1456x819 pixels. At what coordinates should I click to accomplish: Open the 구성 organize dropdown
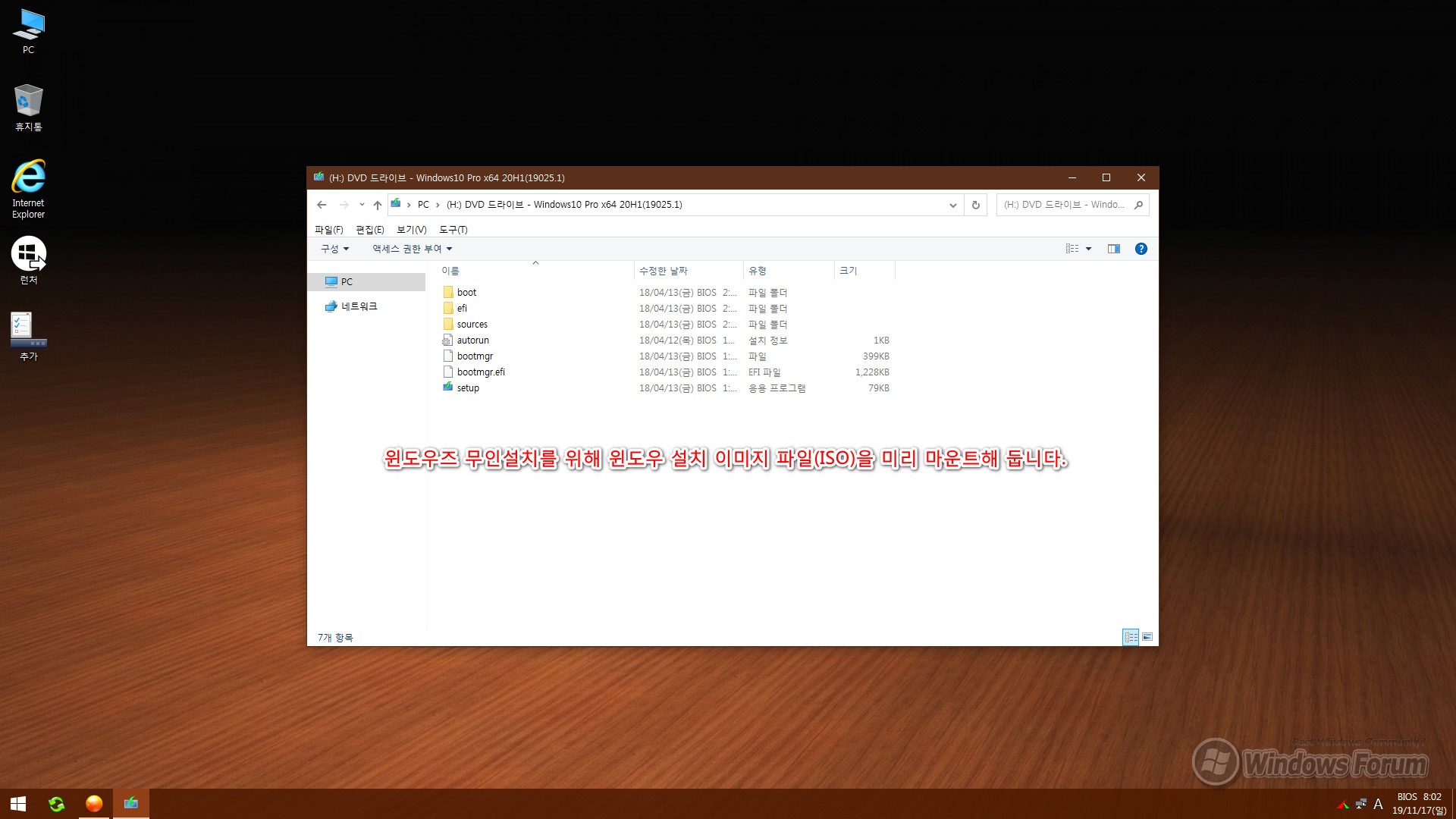coord(334,249)
